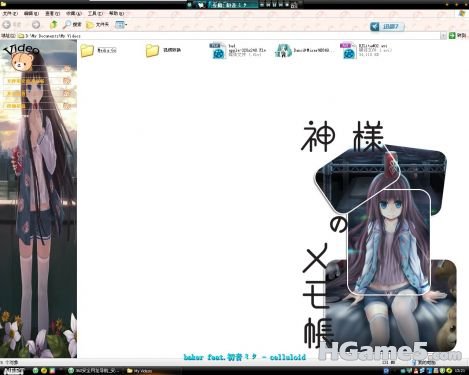Go up one folder level
The height and width of the screenshot is (375, 469).
[54, 25]
